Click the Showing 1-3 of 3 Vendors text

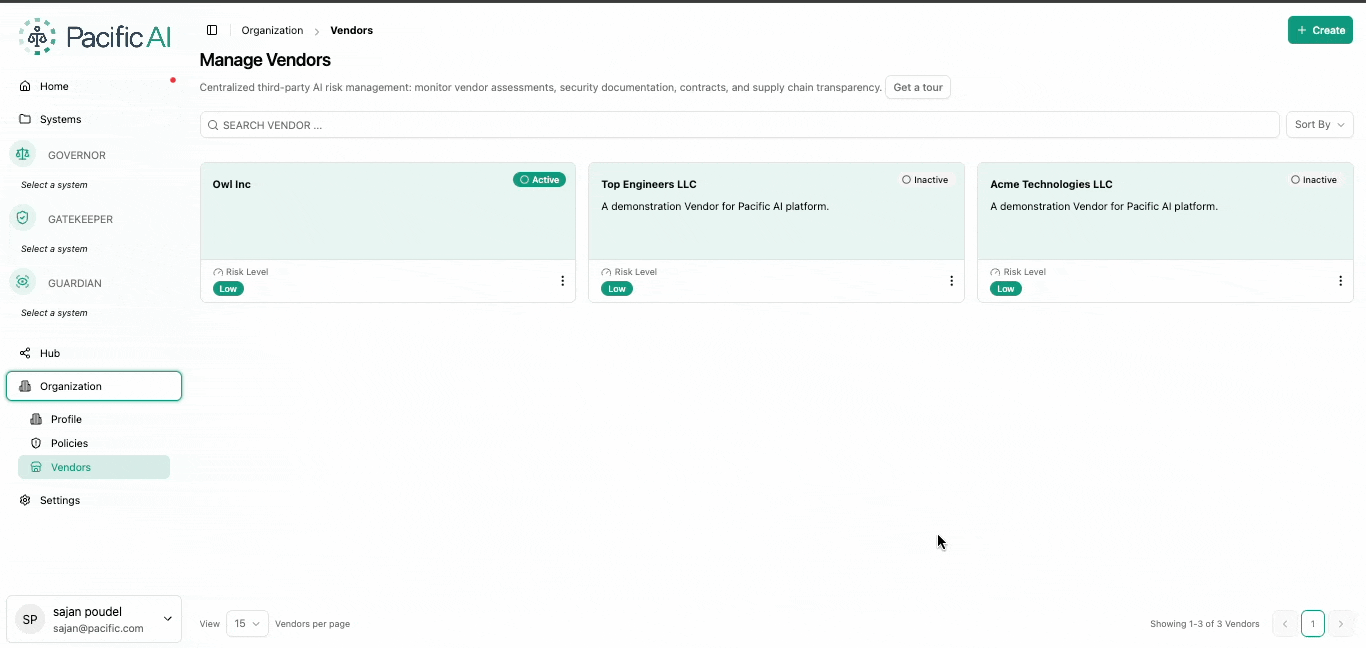1205,624
